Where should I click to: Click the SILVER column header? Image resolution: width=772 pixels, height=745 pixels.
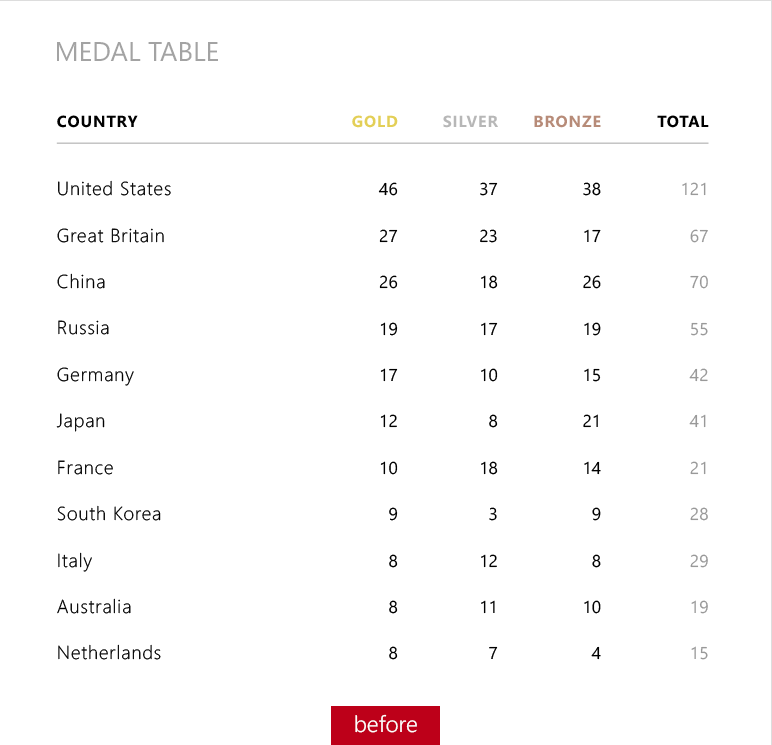[x=470, y=122]
